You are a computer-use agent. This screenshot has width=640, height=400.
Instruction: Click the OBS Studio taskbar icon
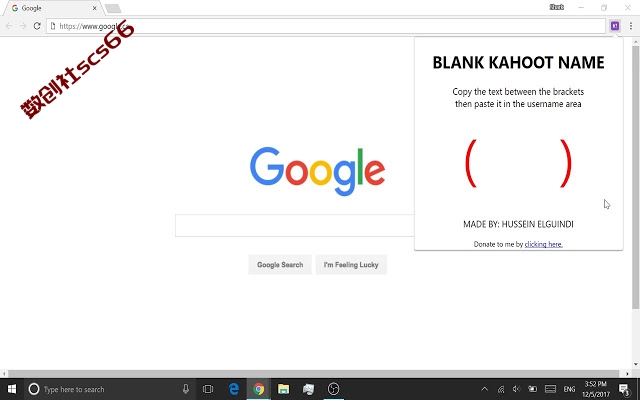pos(333,389)
